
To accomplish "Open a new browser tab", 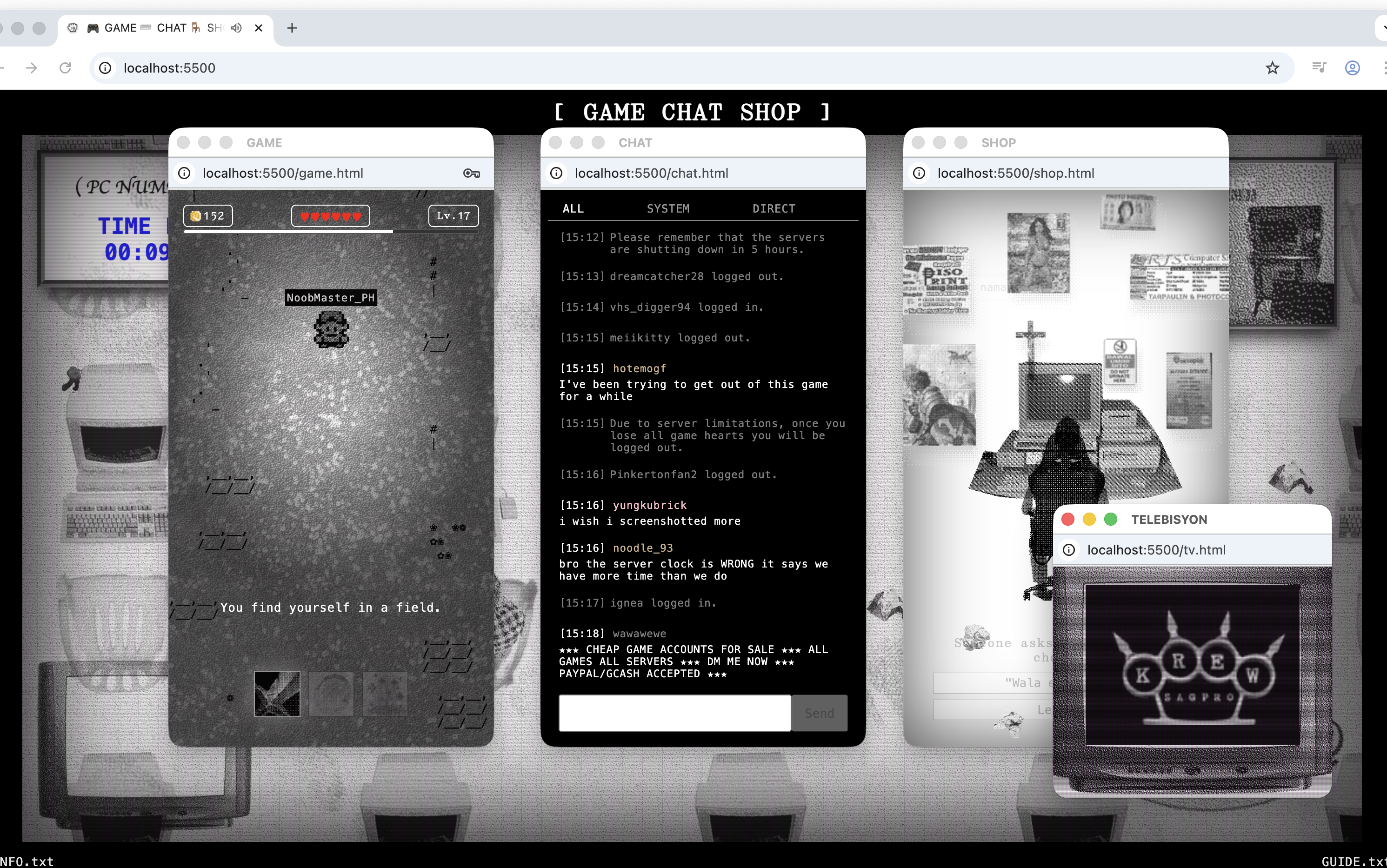I will [x=292, y=27].
